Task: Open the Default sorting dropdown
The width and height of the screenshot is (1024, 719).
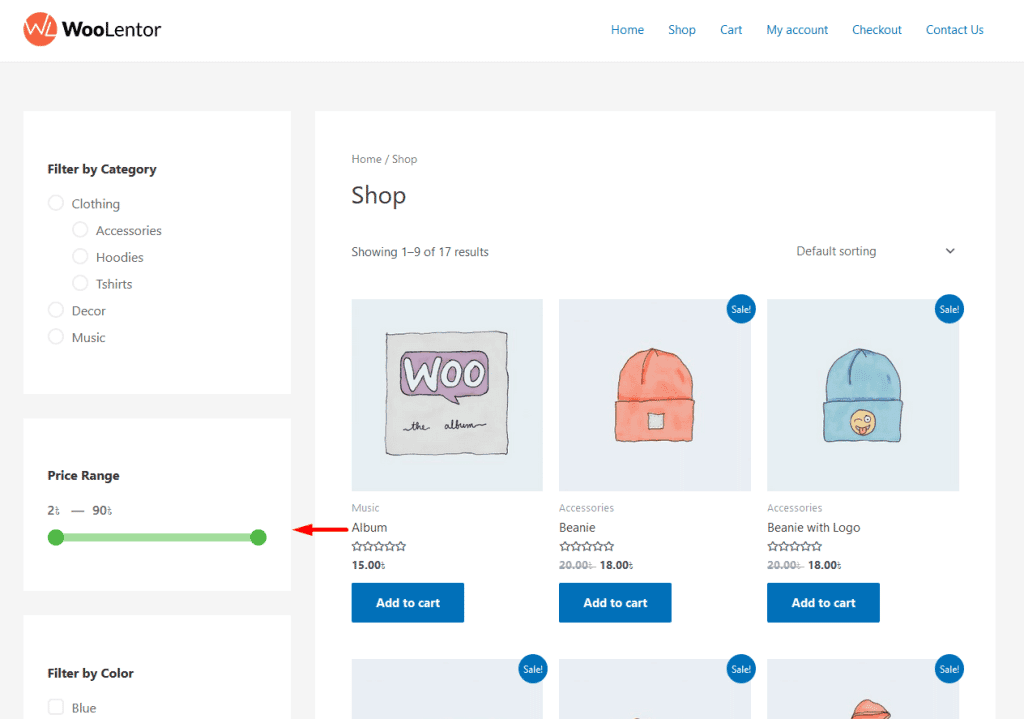Action: tap(875, 251)
